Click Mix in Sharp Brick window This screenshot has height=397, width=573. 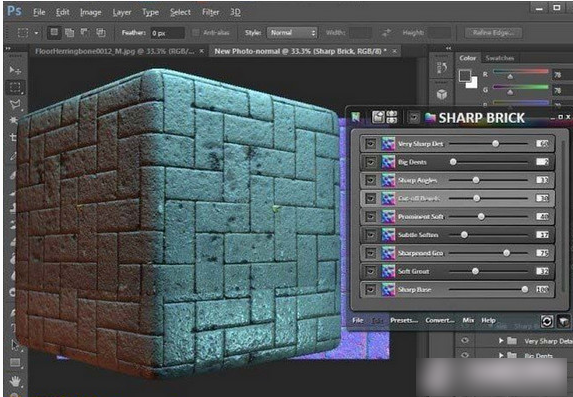(x=468, y=320)
